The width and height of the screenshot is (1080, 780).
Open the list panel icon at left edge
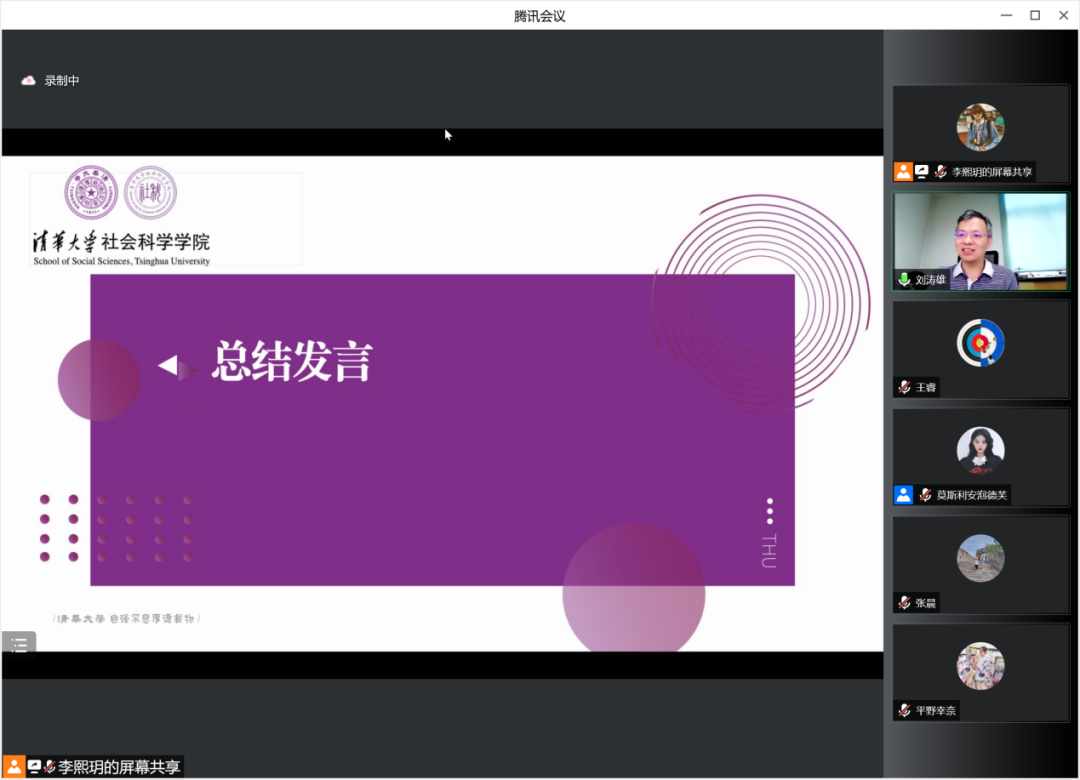pos(19,644)
